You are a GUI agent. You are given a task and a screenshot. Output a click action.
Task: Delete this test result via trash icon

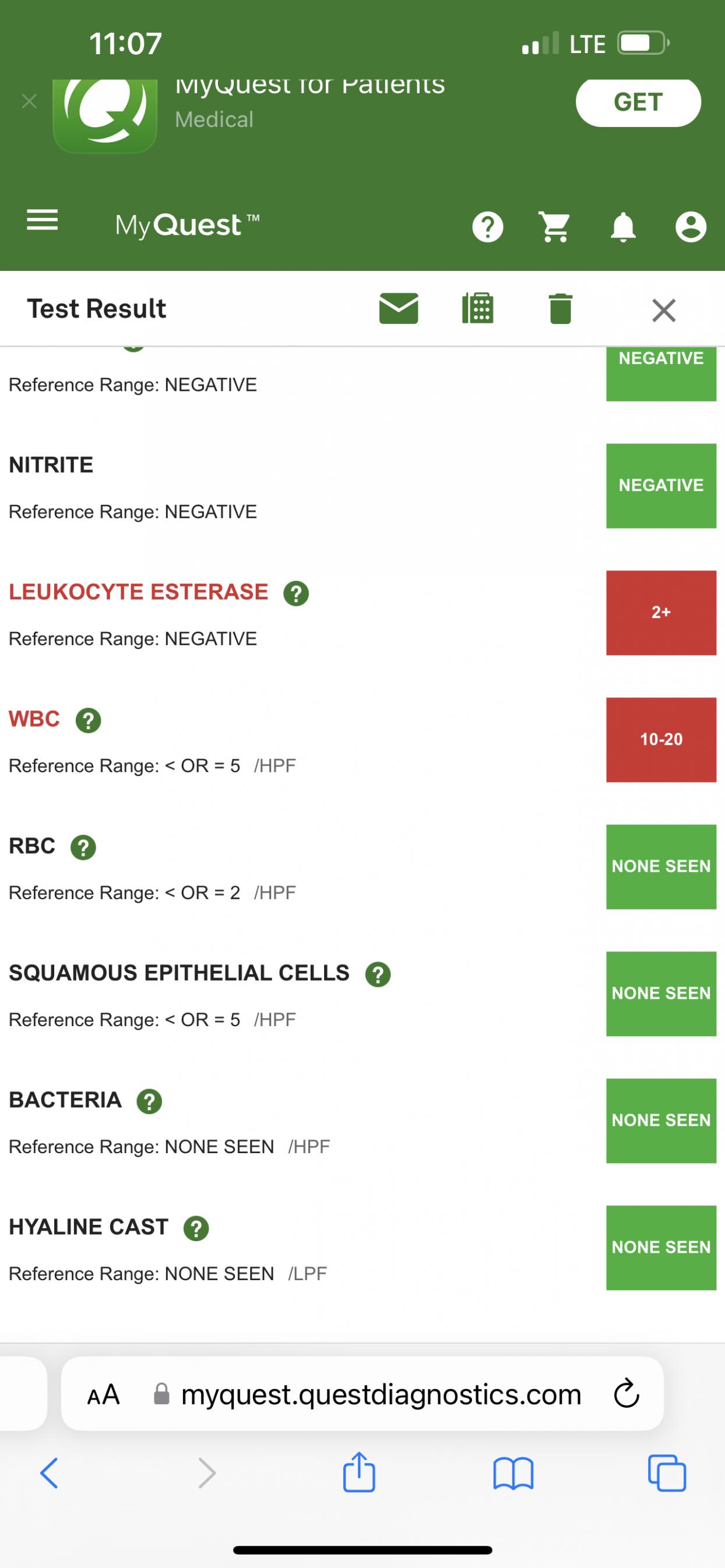[560, 309]
